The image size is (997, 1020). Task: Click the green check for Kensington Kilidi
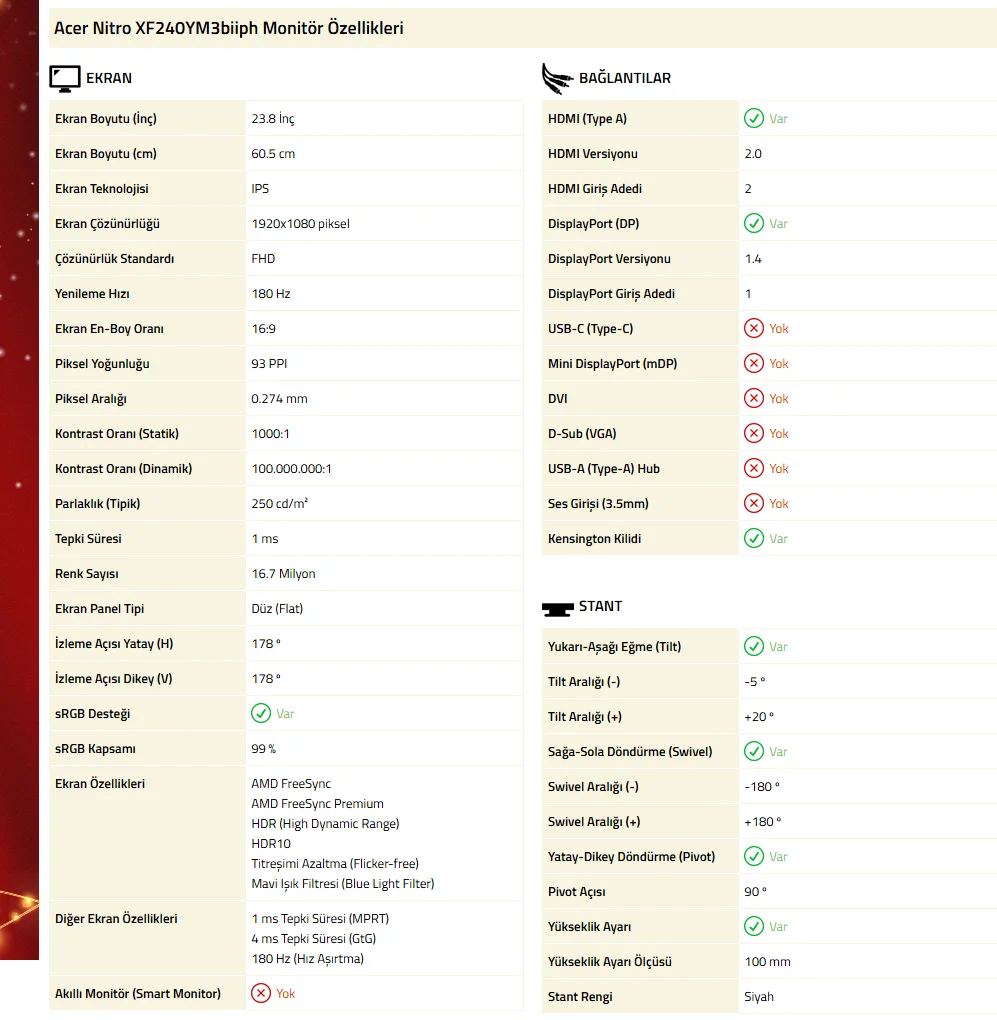[x=754, y=539]
